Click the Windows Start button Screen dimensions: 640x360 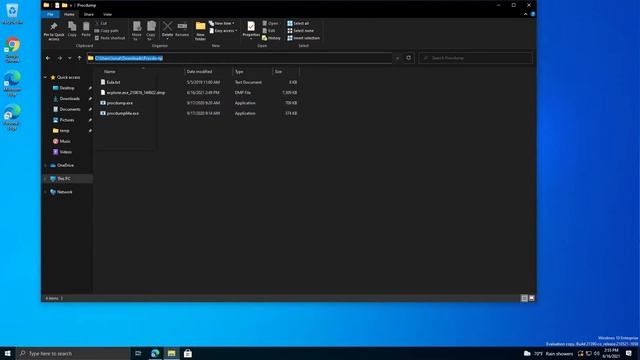pyautogui.click(x=8, y=353)
